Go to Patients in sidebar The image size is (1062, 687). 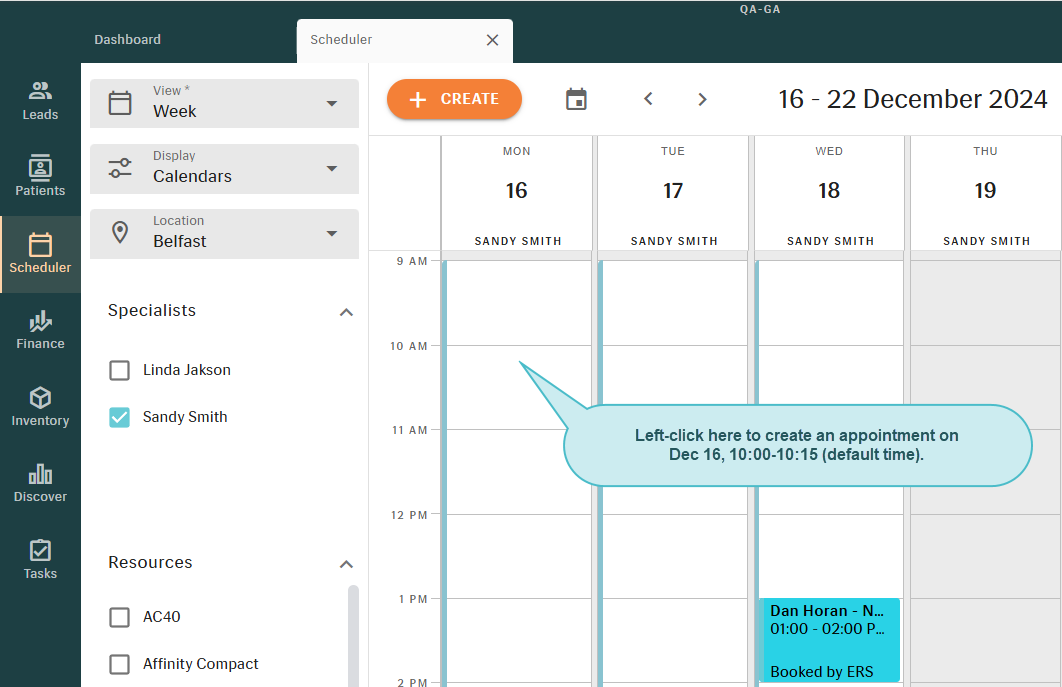40,177
